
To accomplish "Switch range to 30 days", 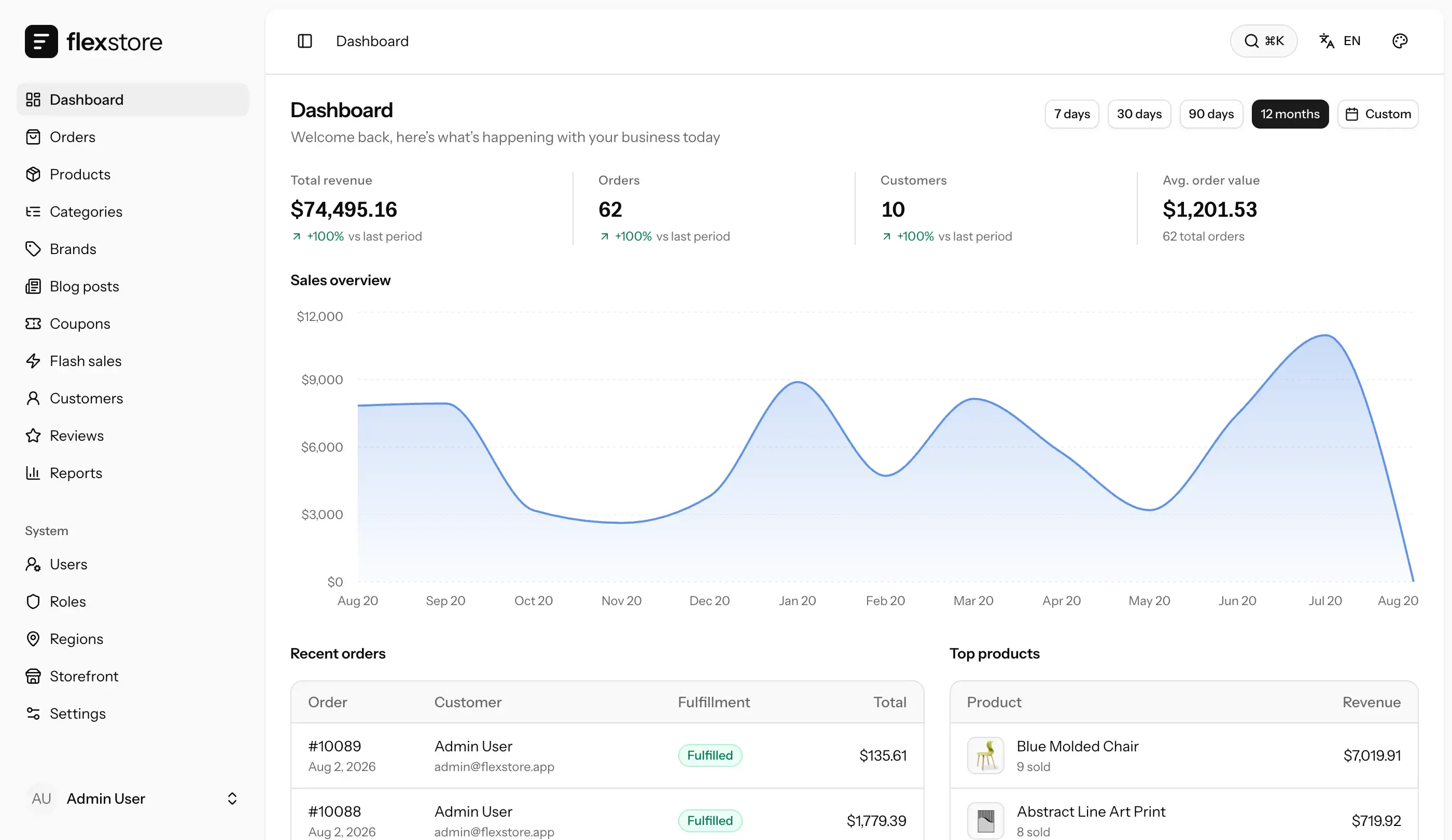I will [x=1139, y=114].
